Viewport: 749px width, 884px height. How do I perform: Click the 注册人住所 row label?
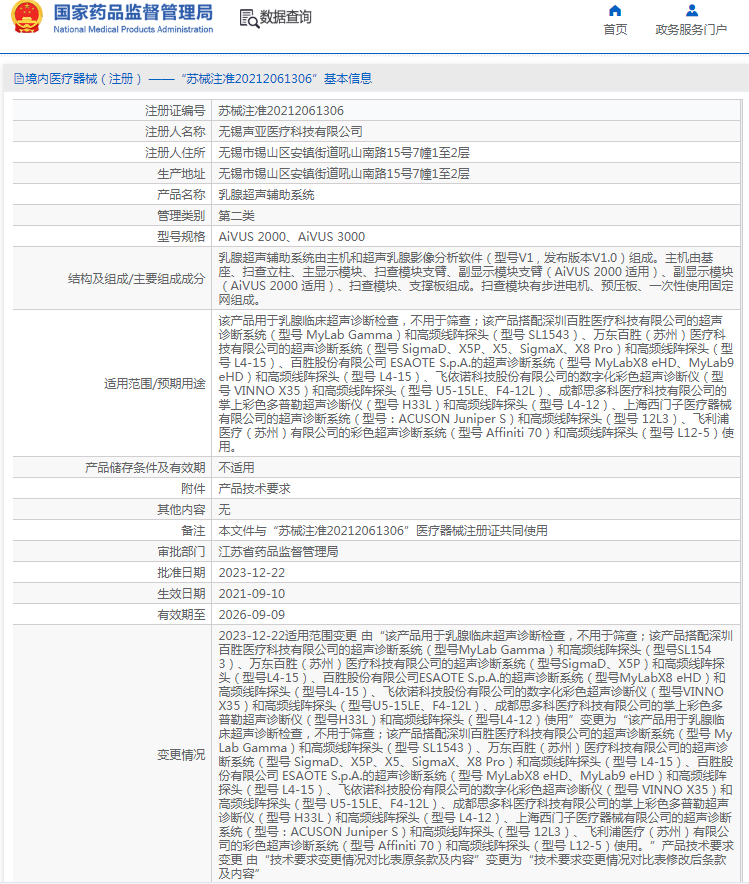point(175,153)
